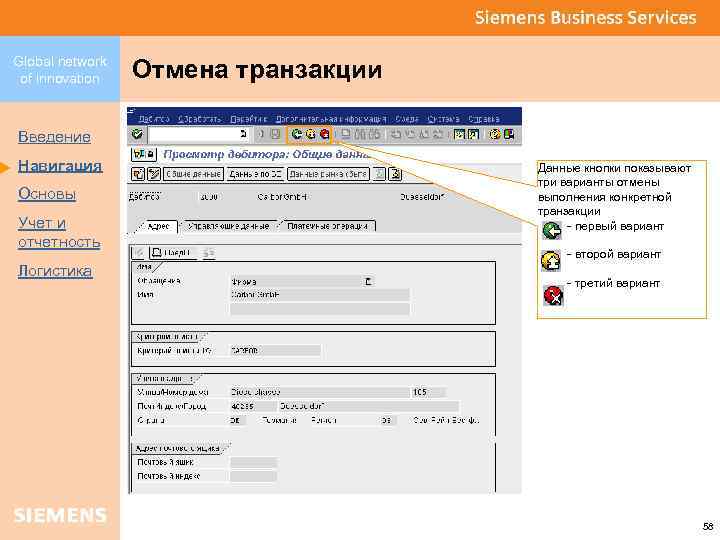
Task: Click the Имя field with company name
Action: pyautogui.click(x=320, y=295)
